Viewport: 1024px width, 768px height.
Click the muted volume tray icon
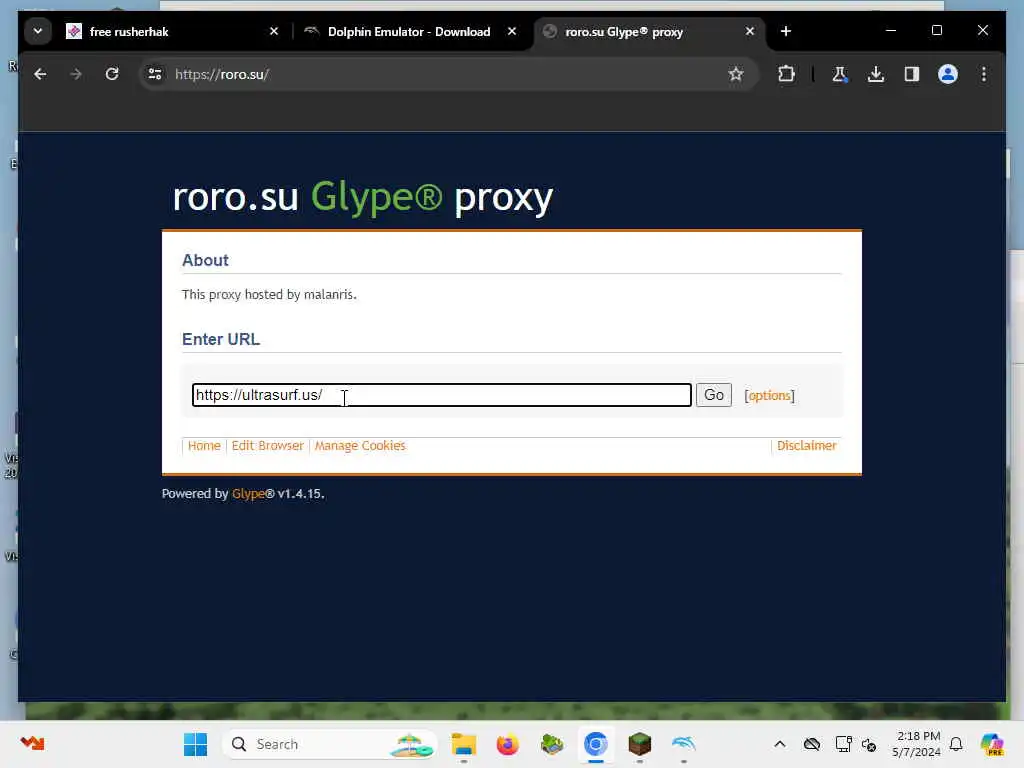click(x=869, y=744)
